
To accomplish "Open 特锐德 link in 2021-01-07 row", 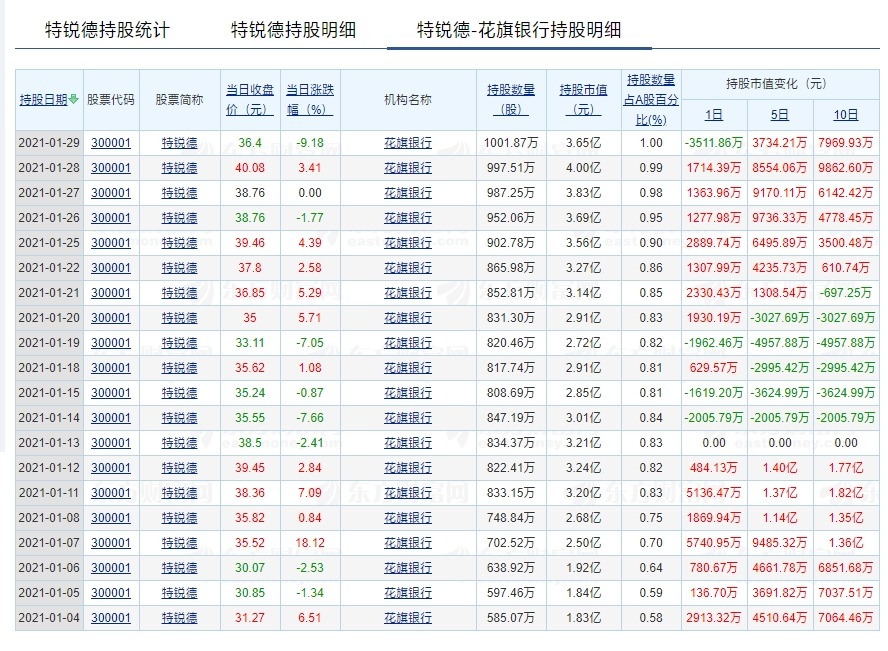I will click(180, 542).
